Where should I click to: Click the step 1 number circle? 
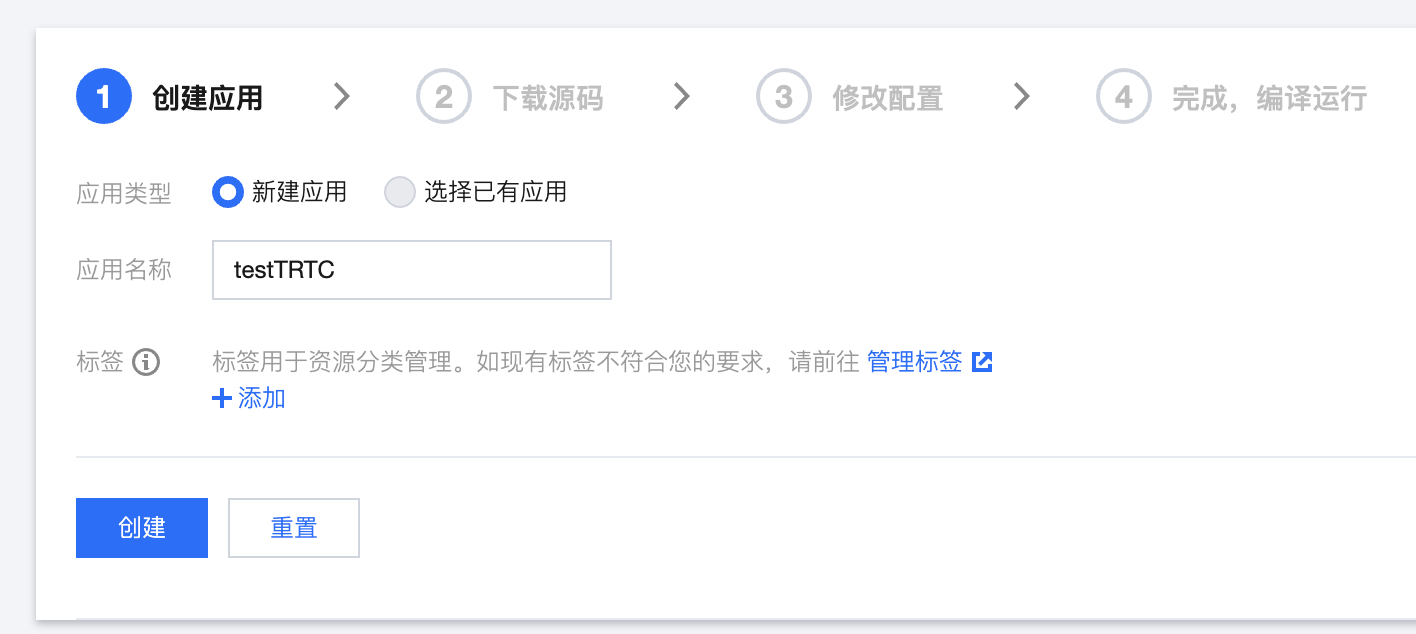[104, 97]
